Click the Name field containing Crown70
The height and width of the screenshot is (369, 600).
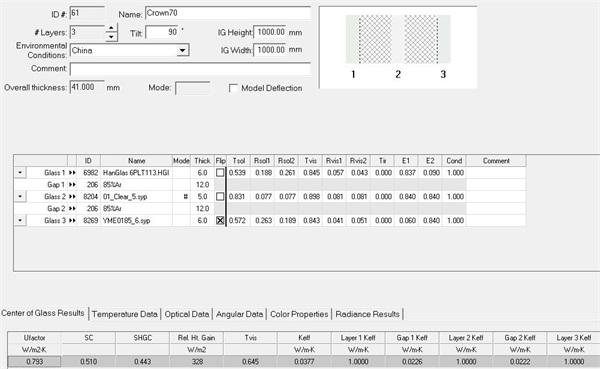pos(228,13)
